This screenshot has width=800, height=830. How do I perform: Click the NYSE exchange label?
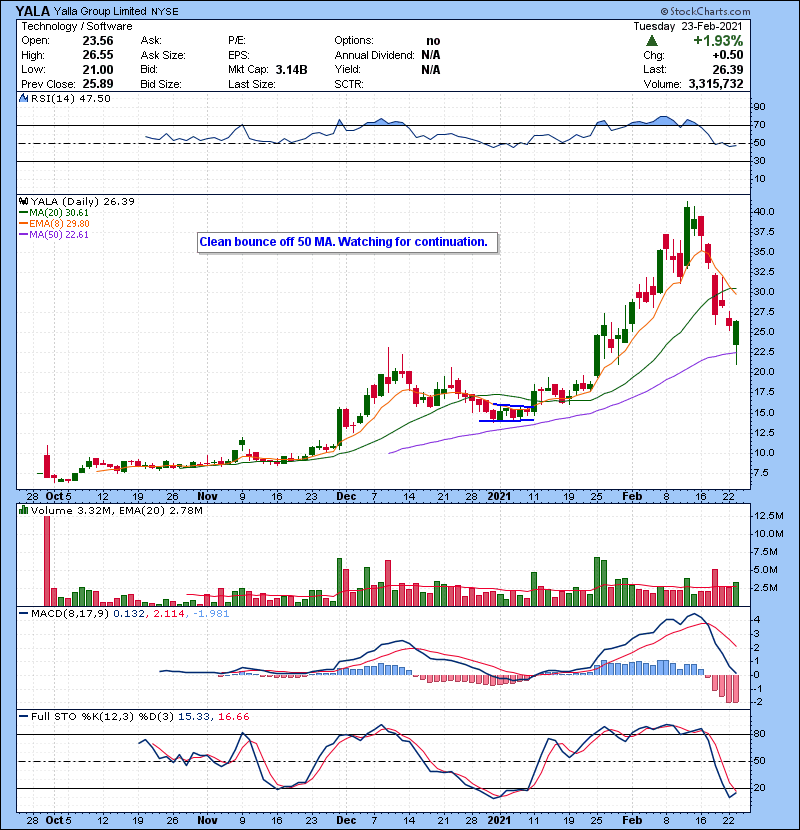(x=165, y=11)
